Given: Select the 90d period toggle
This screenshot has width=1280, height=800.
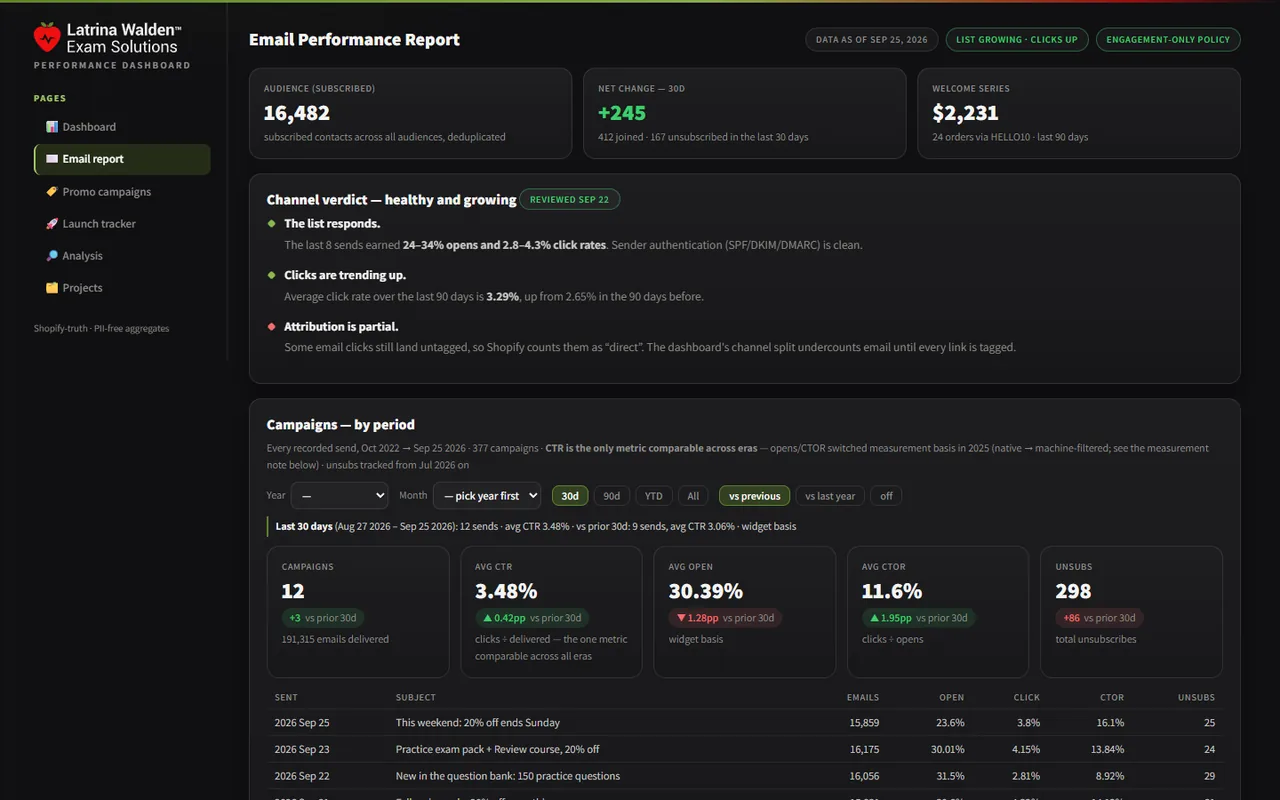Looking at the screenshot, I should click(x=611, y=496).
